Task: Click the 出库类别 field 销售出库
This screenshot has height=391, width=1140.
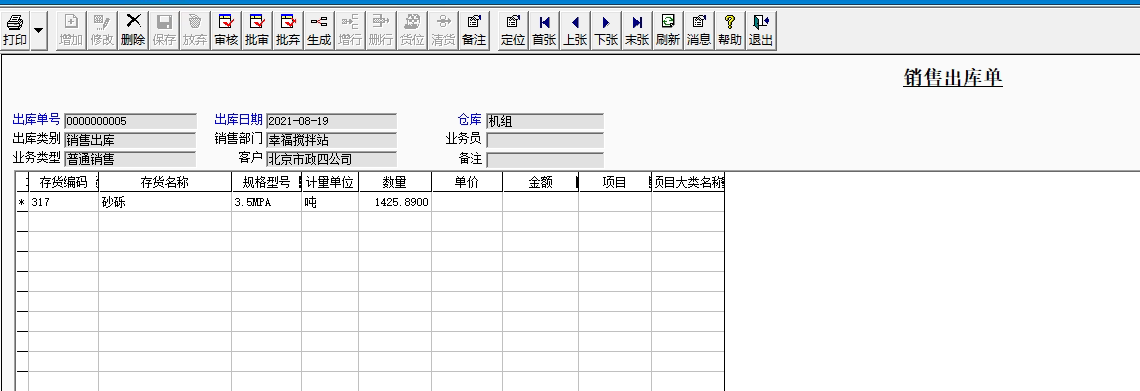Action: click(130, 140)
